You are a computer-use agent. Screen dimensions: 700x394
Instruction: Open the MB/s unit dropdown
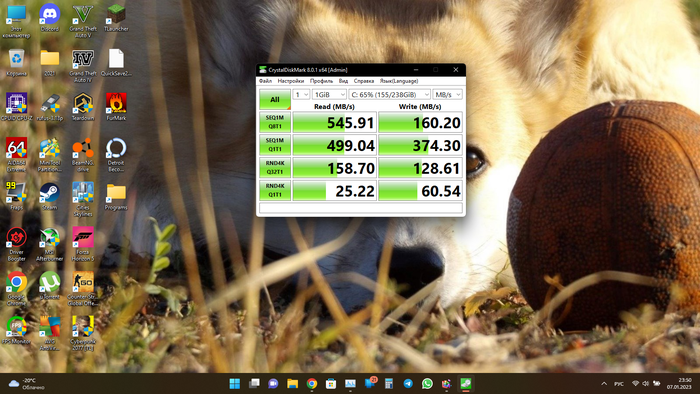pyautogui.click(x=447, y=95)
